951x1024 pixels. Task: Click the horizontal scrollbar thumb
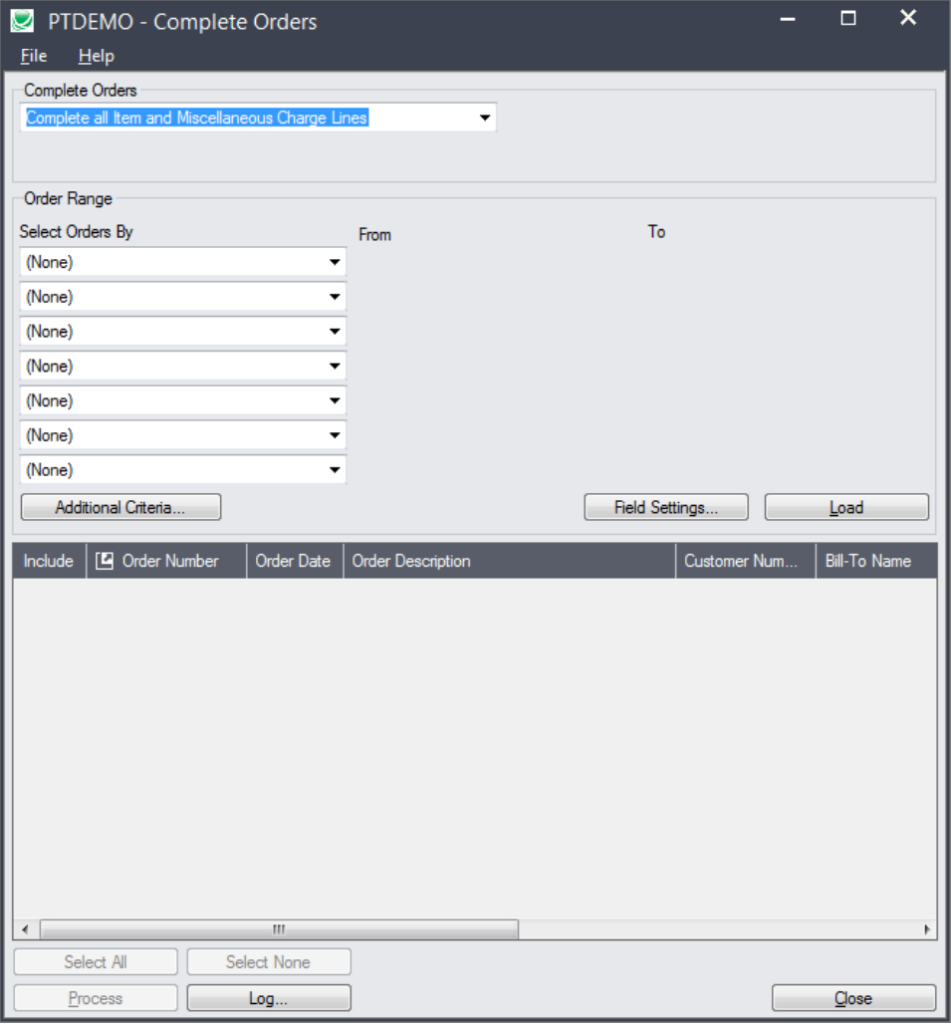click(279, 929)
